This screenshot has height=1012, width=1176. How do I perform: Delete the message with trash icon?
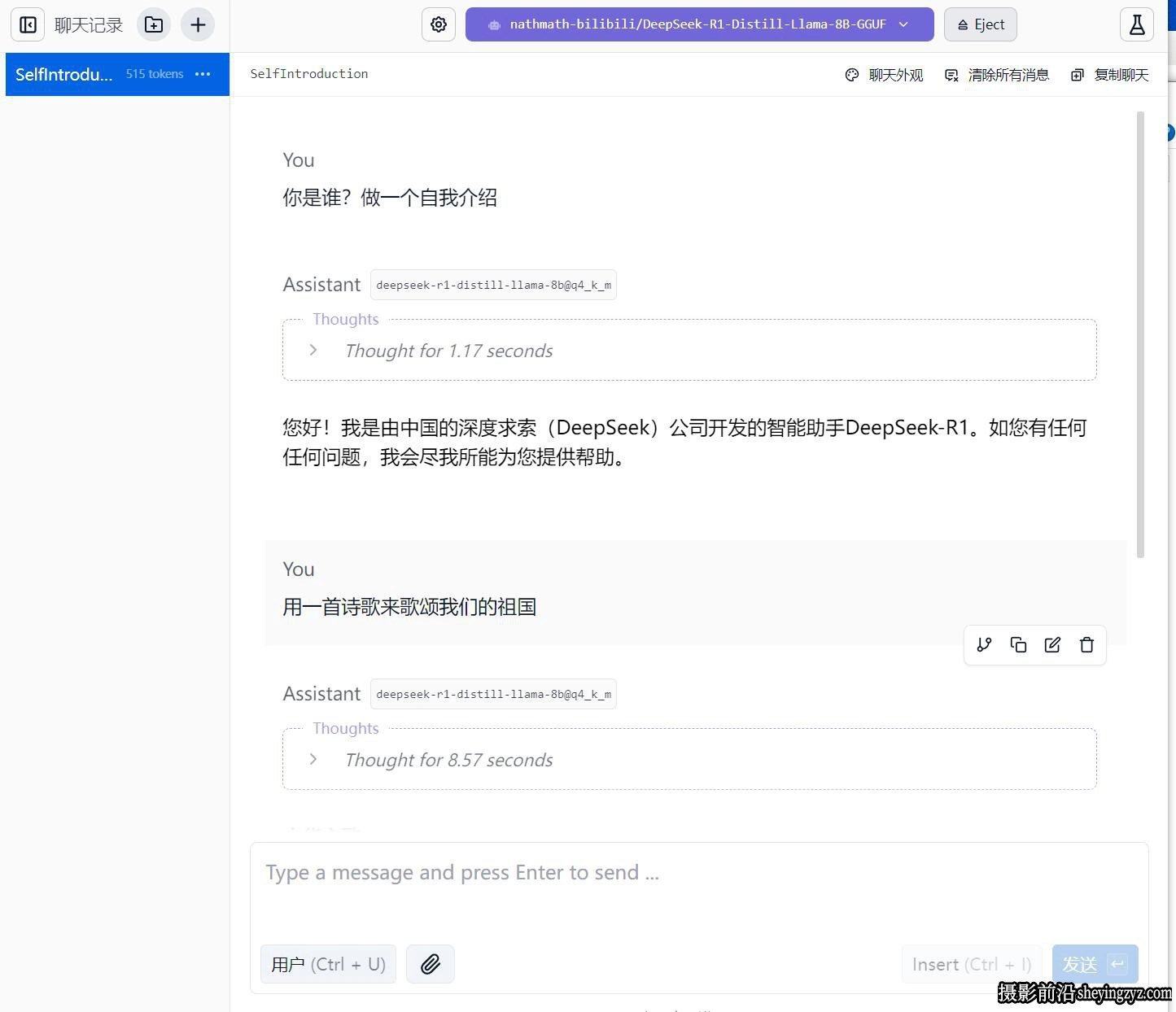(1086, 645)
